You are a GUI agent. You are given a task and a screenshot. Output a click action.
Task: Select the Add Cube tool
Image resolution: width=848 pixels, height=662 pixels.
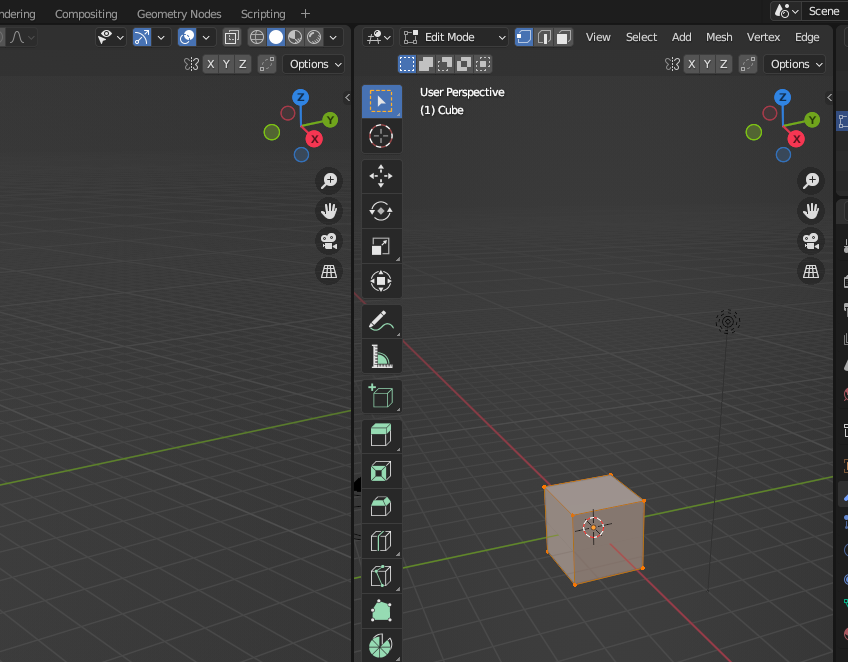click(381, 396)
